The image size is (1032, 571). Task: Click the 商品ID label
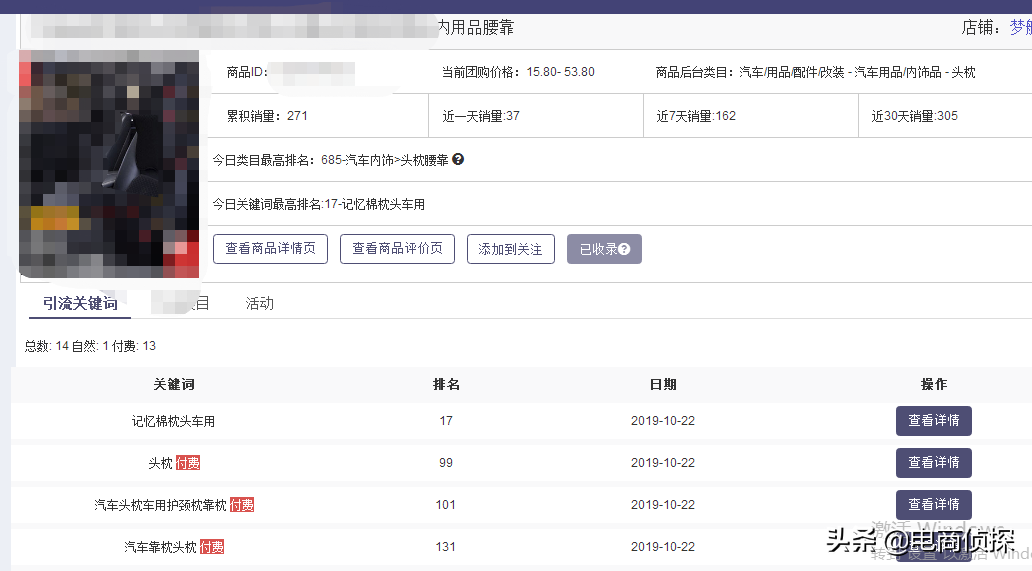point(247,72)
